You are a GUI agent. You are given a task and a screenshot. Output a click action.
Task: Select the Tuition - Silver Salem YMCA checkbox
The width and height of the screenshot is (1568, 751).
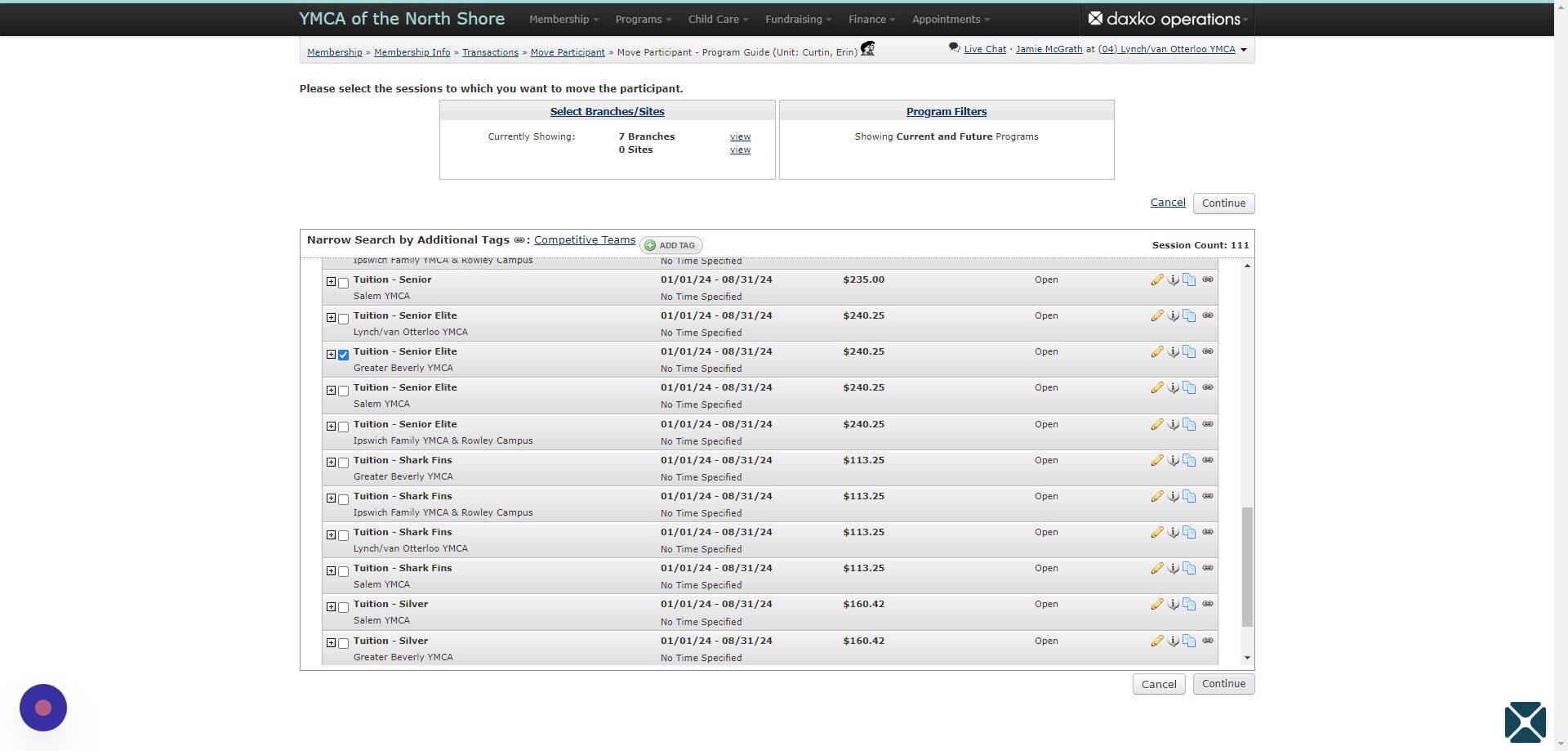343,607
